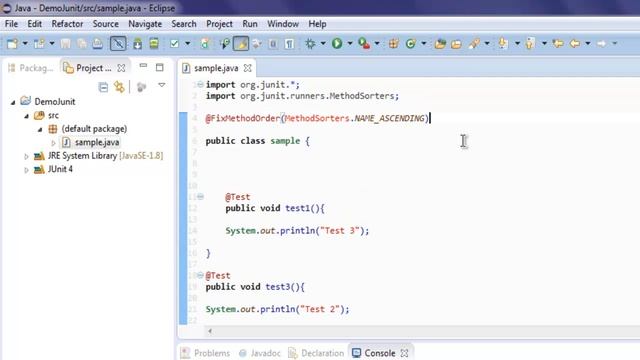Viewport: 640px width, 360px height.
Task: Open the Search menu
Action: (x=184, y=24)
